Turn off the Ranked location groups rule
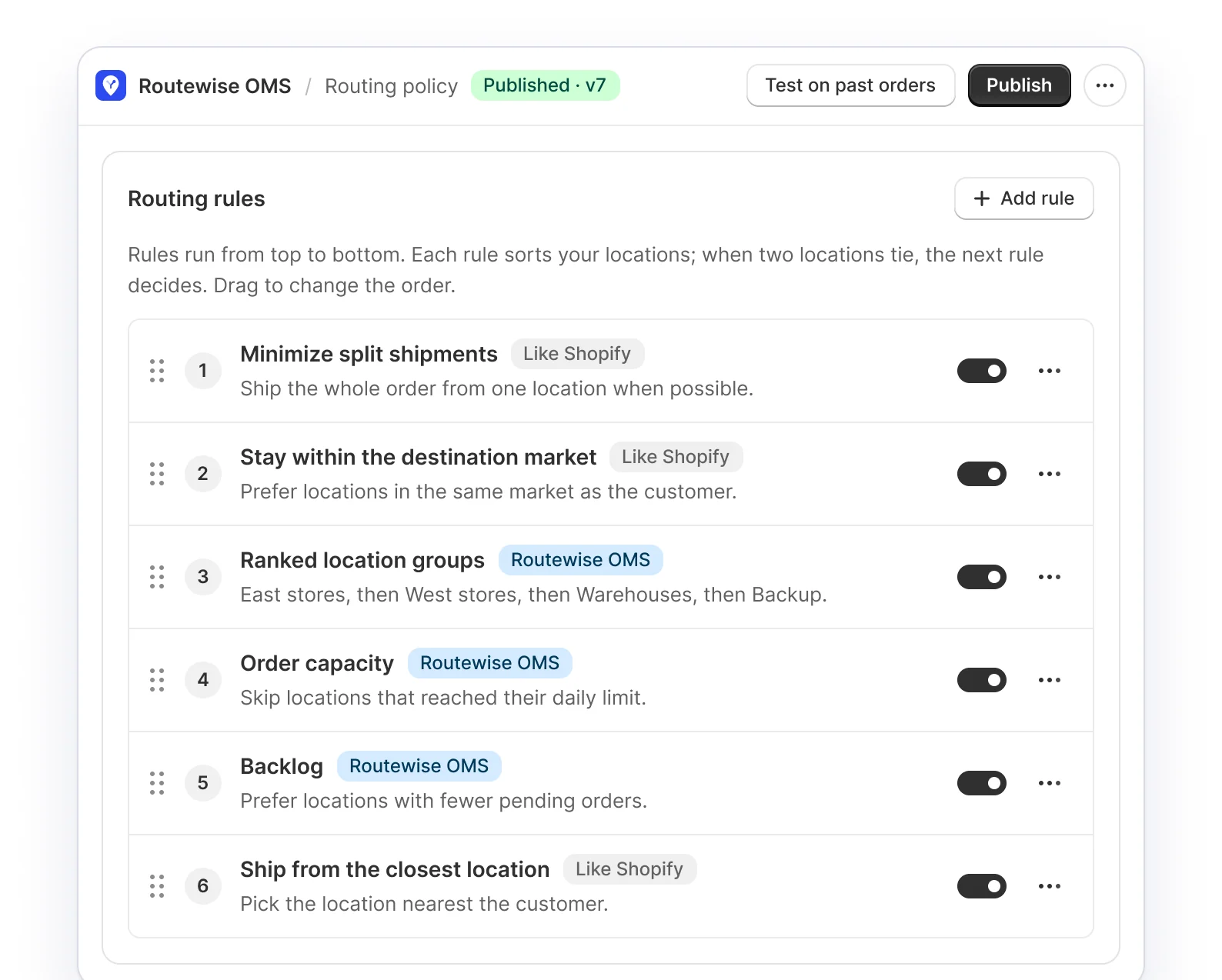Screen dimensions: 1222x980 pos(982,577)
